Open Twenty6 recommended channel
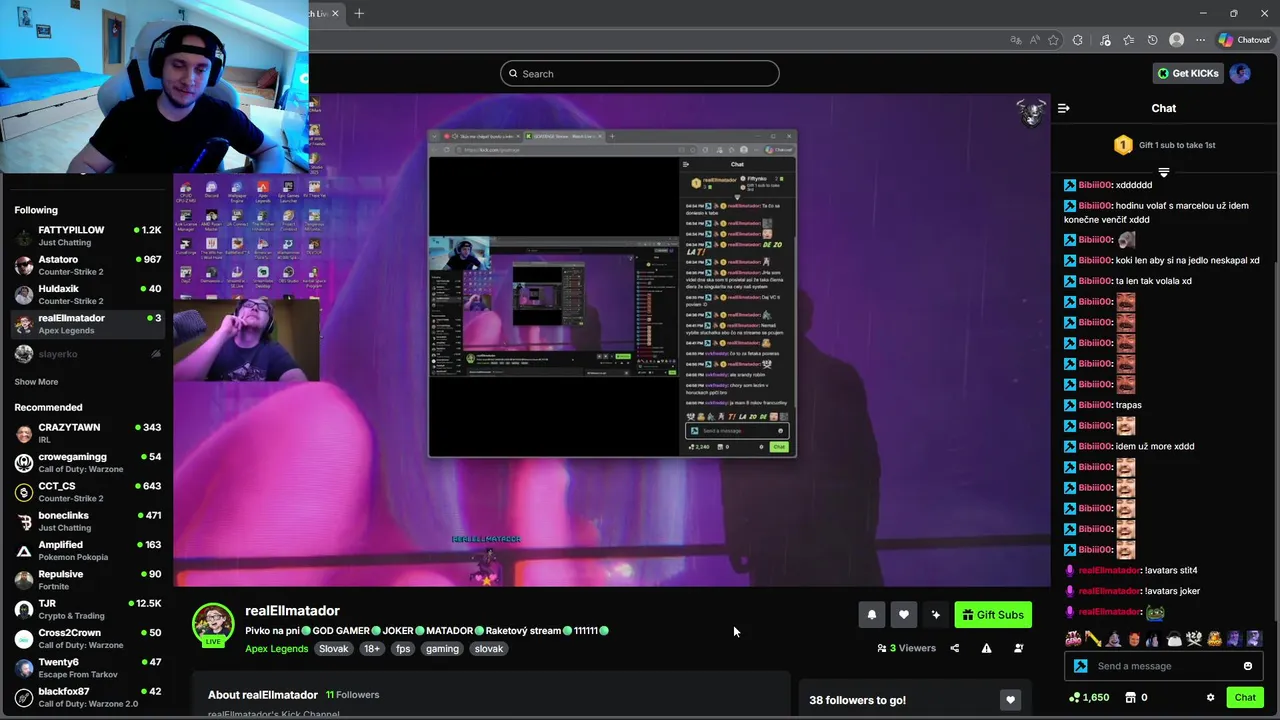Viewport: 1280px width, 720px height. (x=87, y=667)
